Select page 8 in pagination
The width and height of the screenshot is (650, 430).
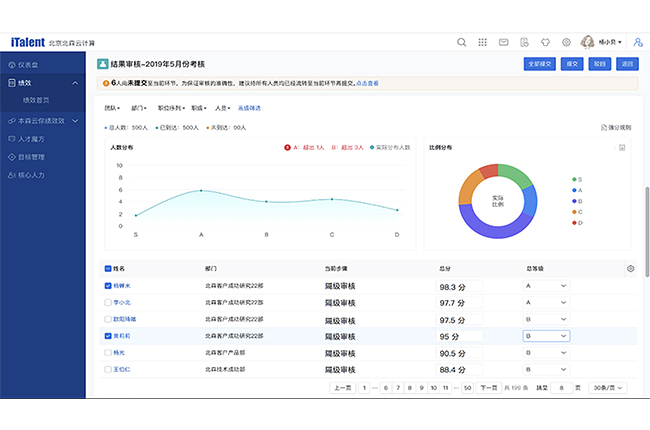410,388
